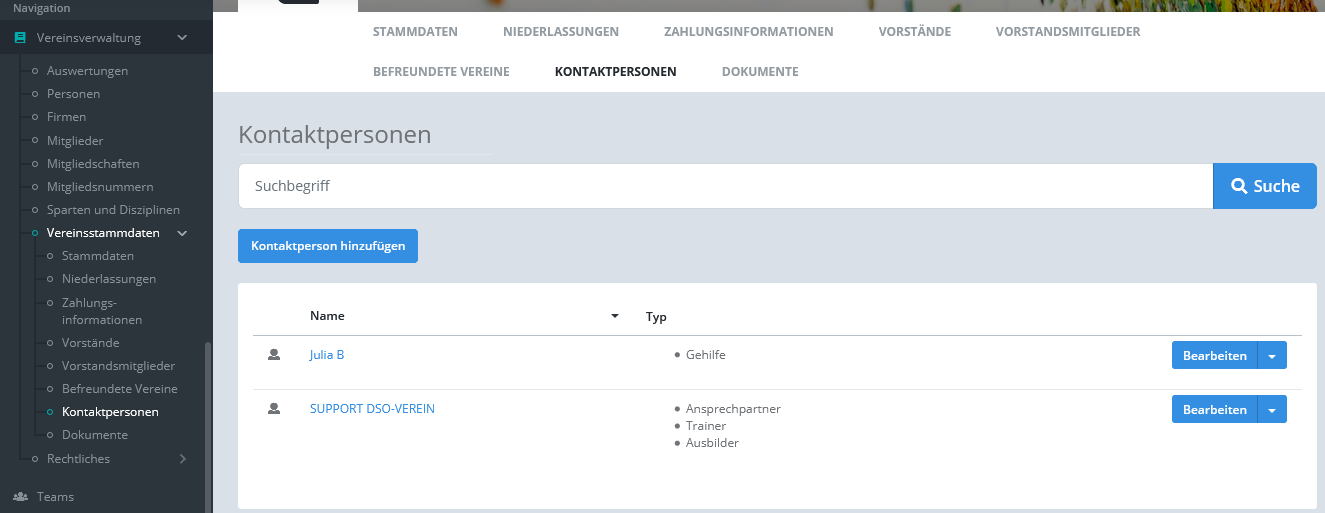Switch to the Stammdaten tab

point(415,31)
